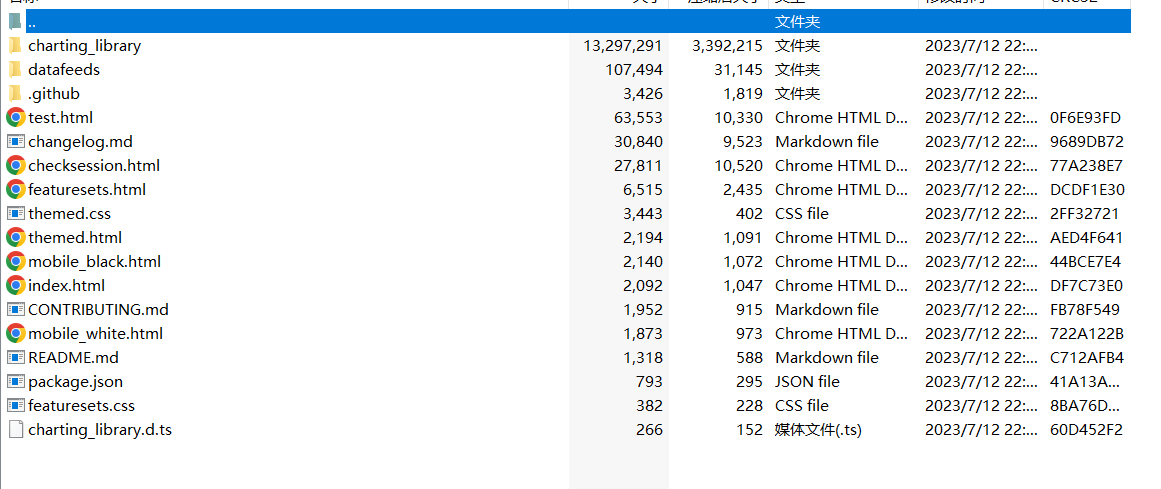This screenshot has height=489, width=1161.
Task: Click the CRC value AED4F641
Action: pyautogui.click(x=1086, y=238)
